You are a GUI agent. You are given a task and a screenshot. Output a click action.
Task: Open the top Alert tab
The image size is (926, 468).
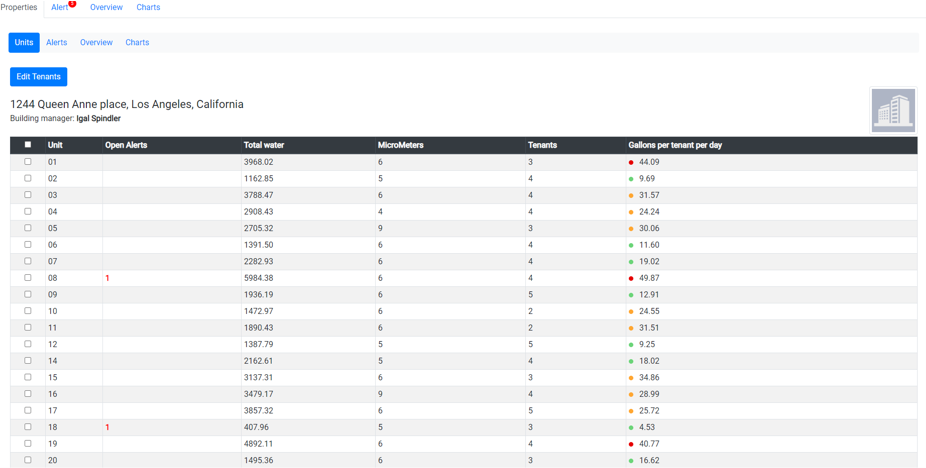pos(60,8)
